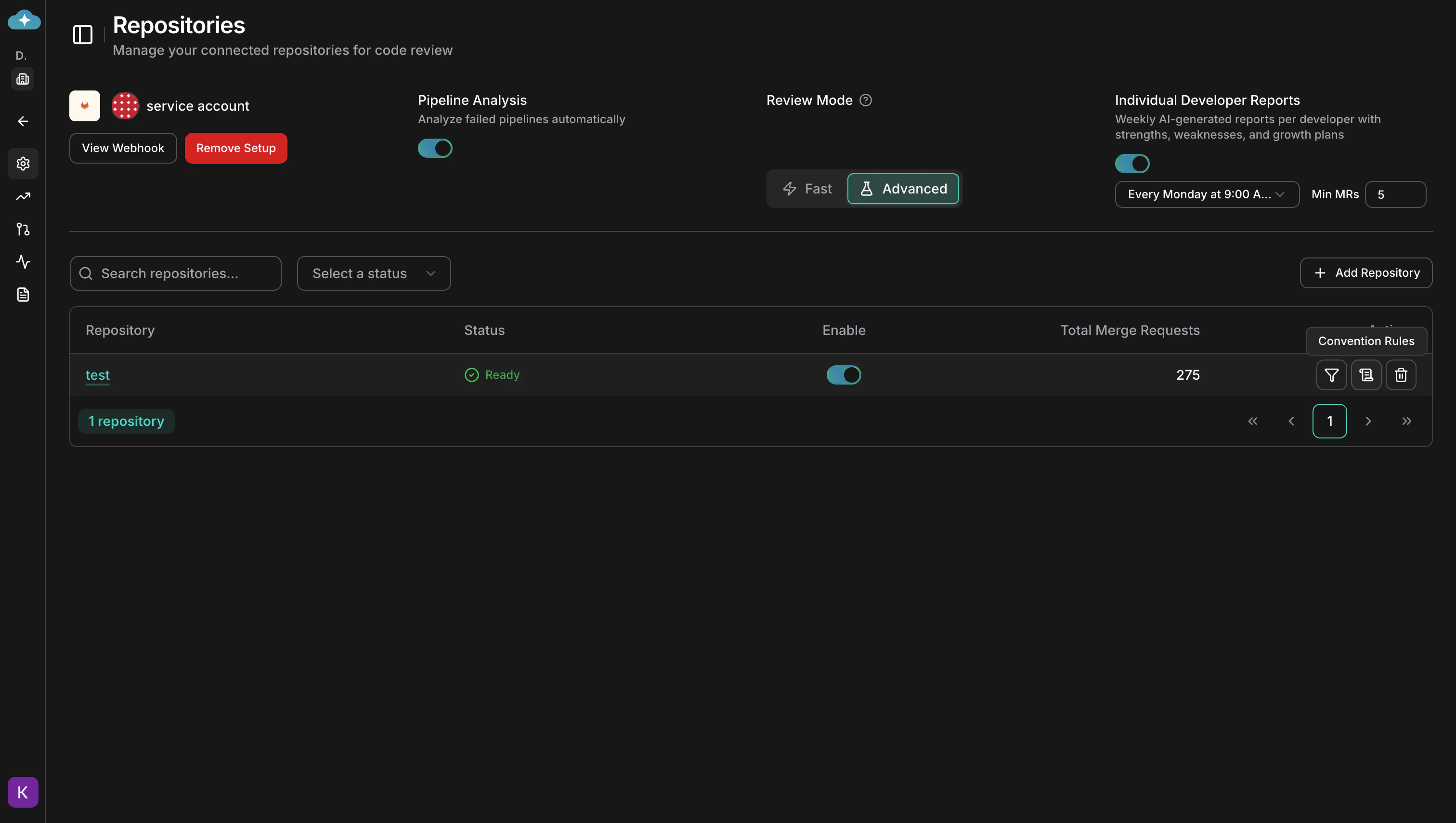
Task: Click the back arrow in the sidebar
Action: click(x=23, y=121)
